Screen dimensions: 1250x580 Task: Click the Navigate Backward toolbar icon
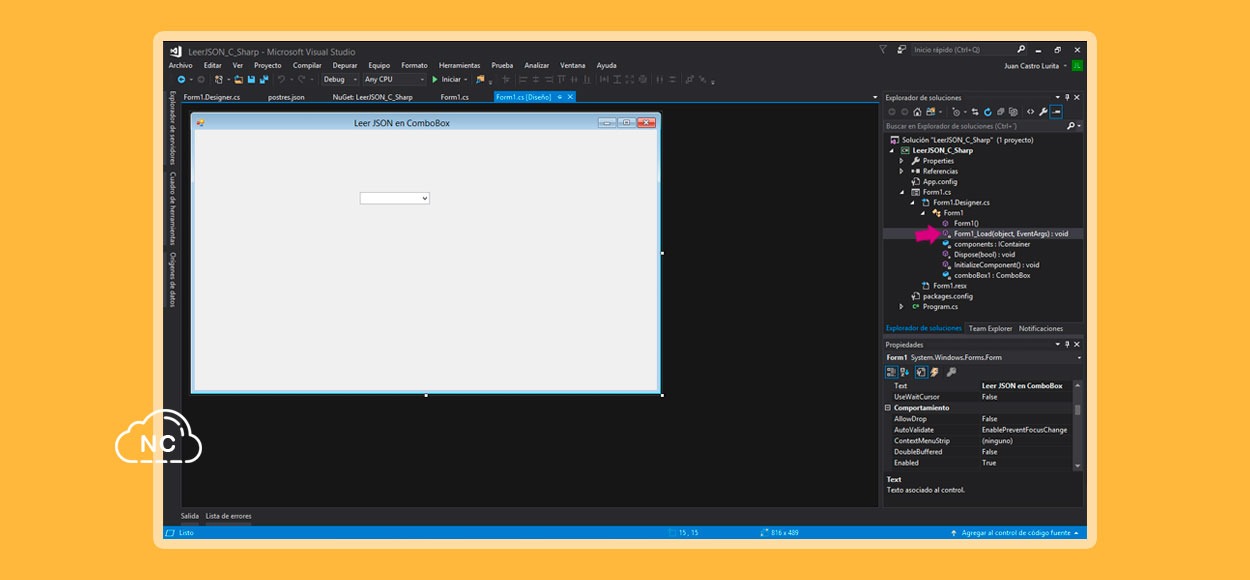[x=181, y=79]
